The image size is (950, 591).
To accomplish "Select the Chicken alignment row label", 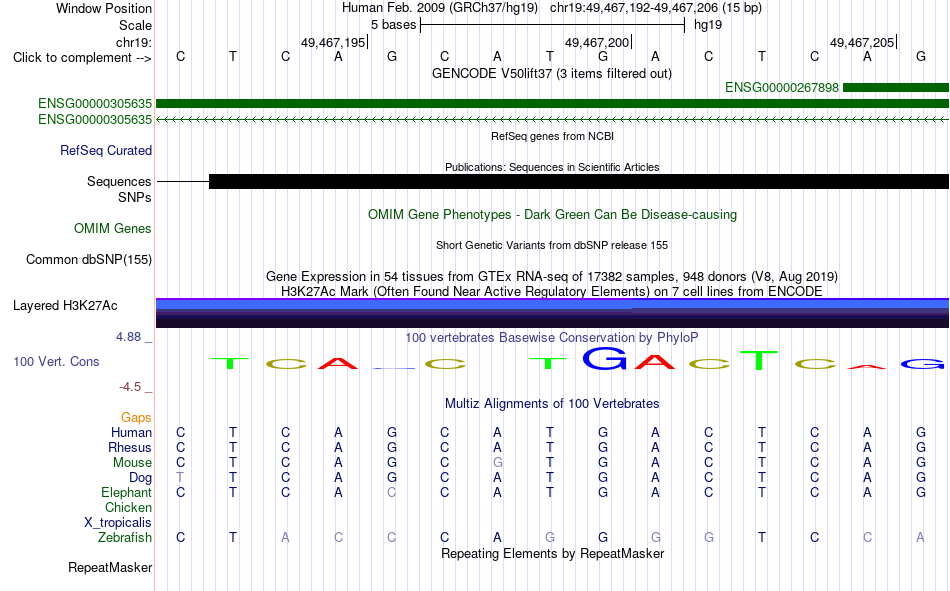I will 128,508.
